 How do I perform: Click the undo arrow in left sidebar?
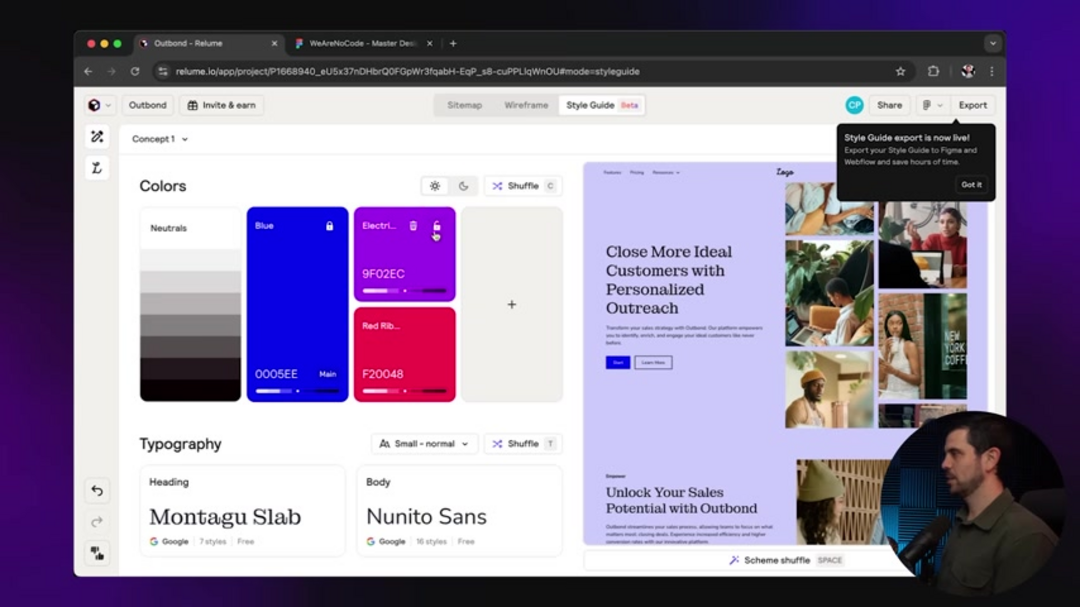click(97, 490)
